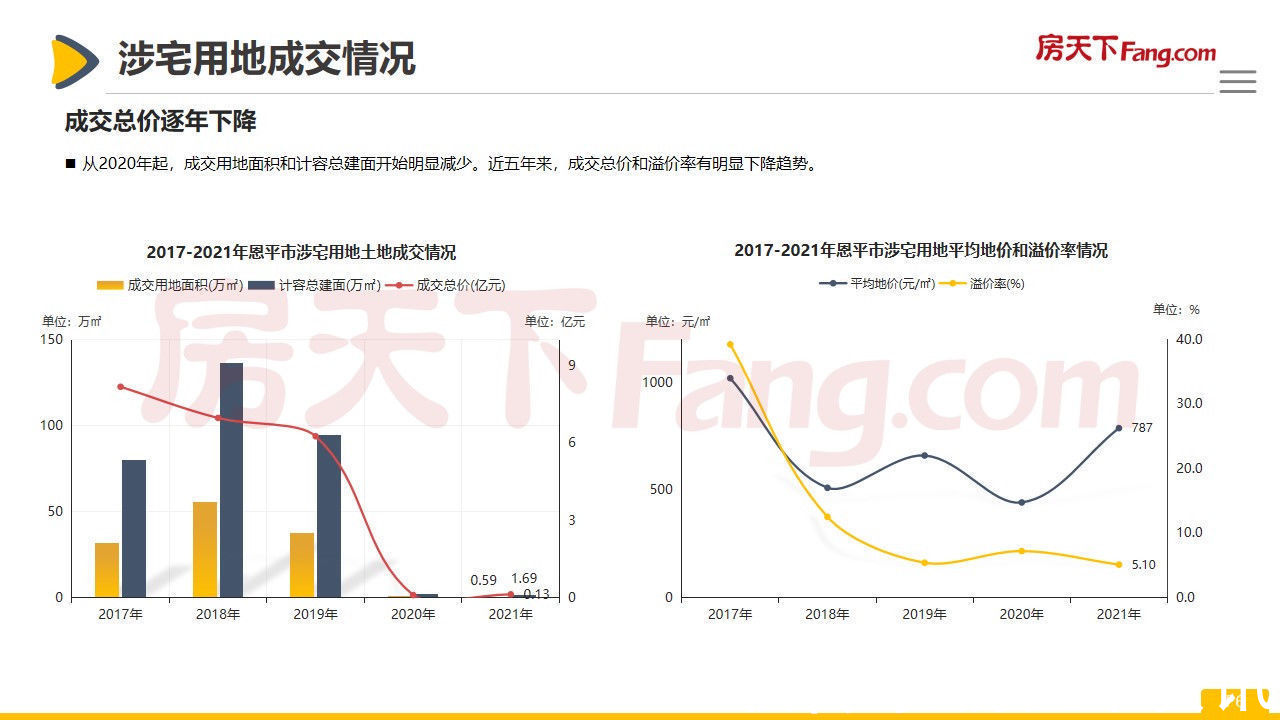Select the 2019年 orange bar
The width and height of the screenshot is (1280, 720).
[x=302, y=565]
